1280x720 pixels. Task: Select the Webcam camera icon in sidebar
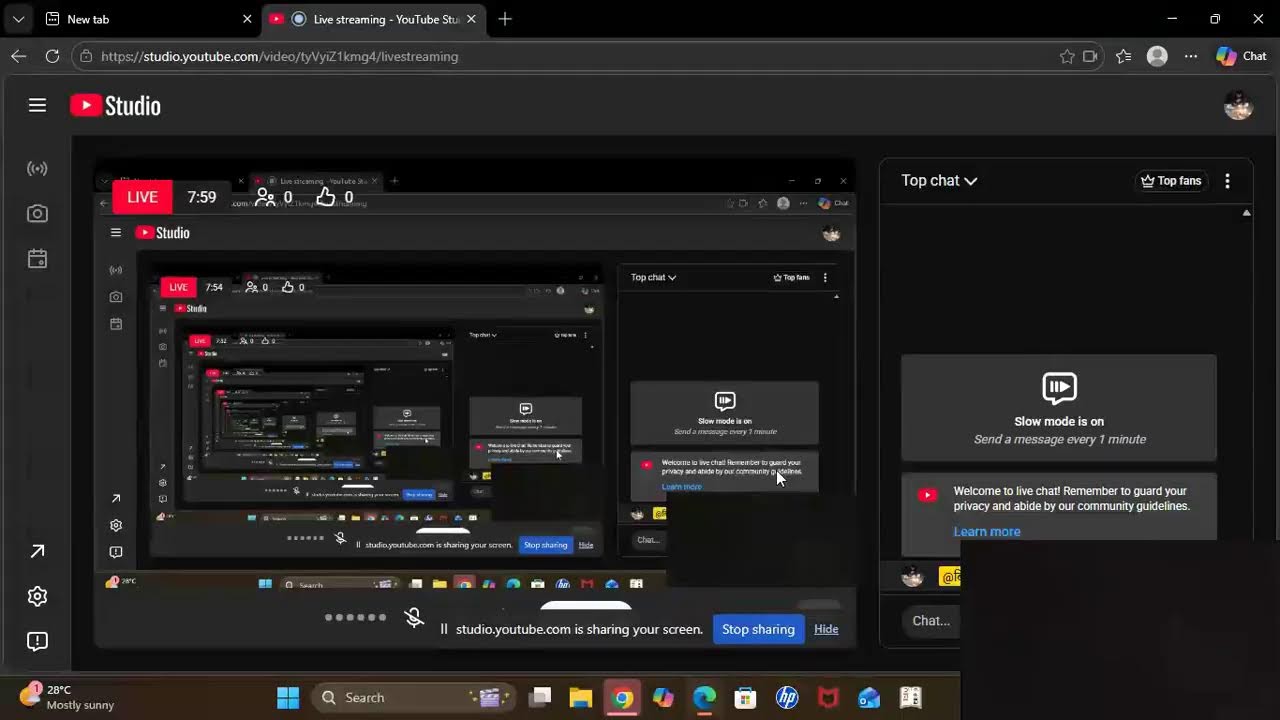(37, 213)
